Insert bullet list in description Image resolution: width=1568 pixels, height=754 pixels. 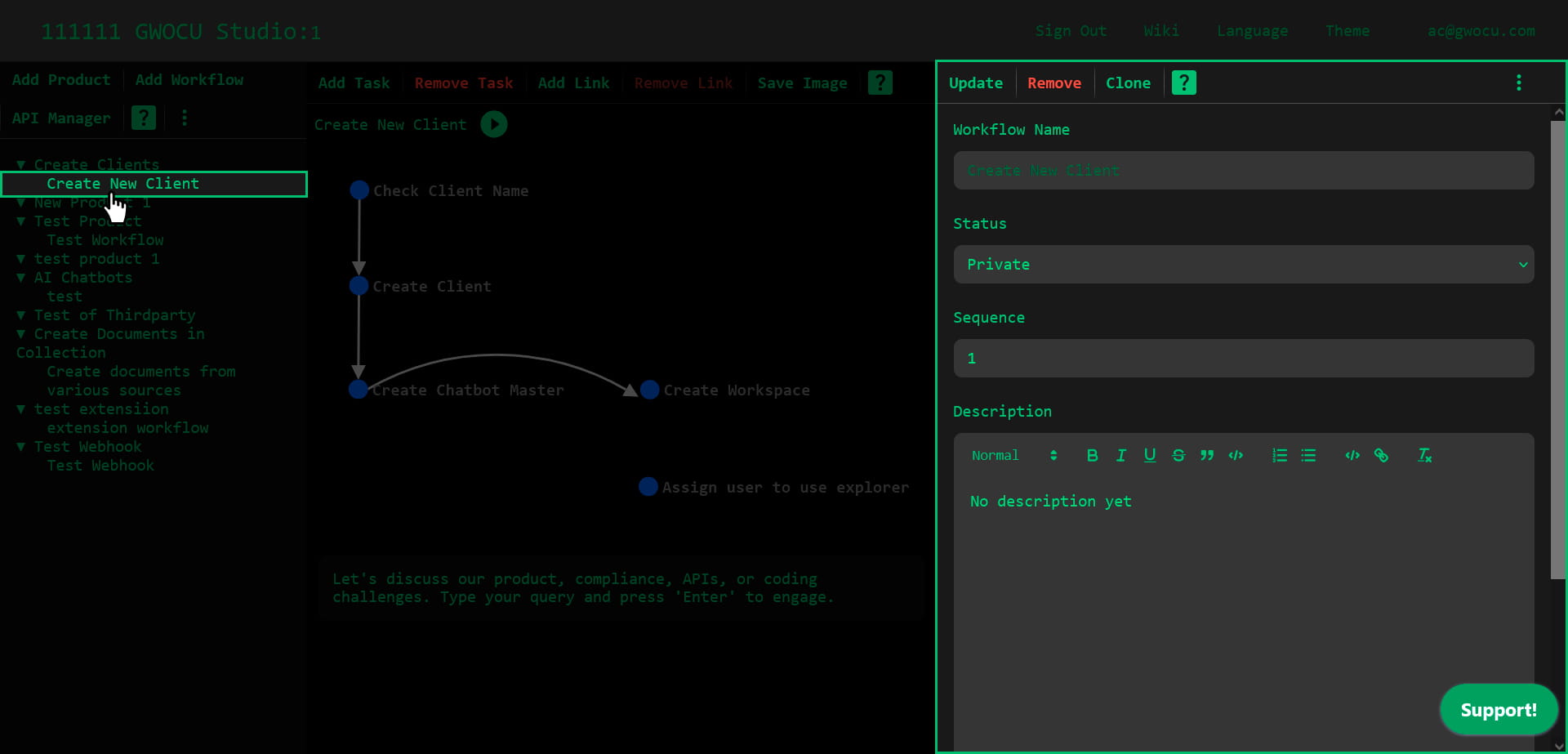(1308, 455)
